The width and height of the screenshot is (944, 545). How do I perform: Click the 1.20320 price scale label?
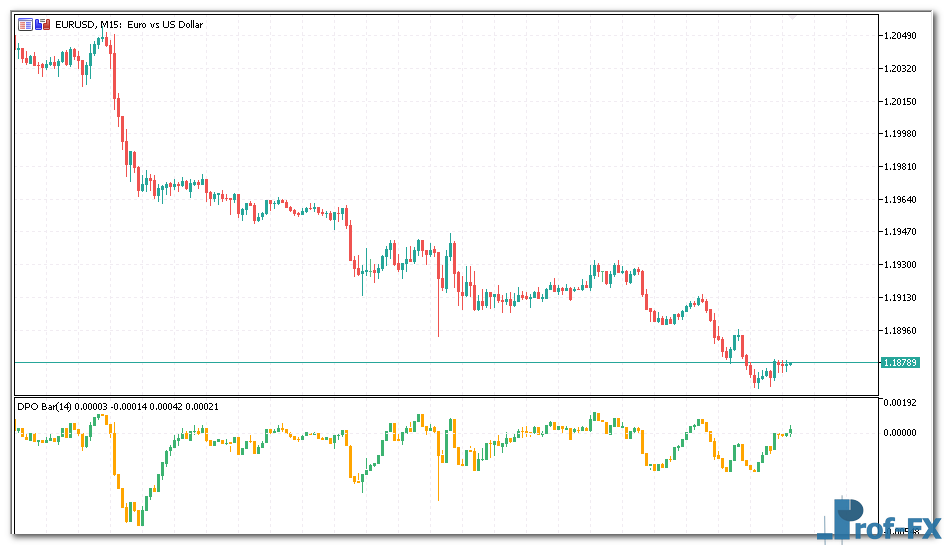900,69
